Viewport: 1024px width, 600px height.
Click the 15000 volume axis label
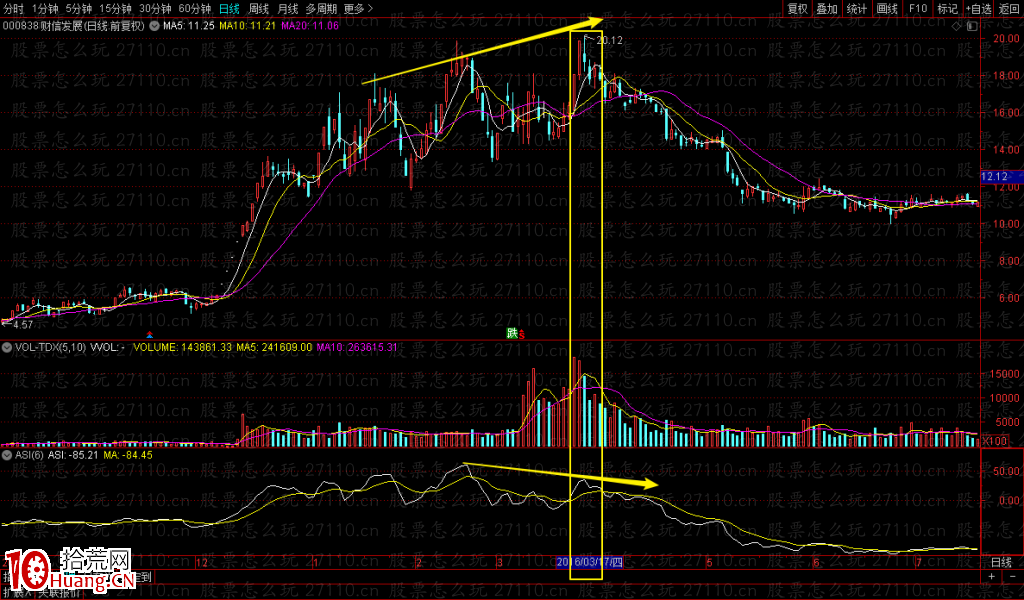(x=1004, y=374)
